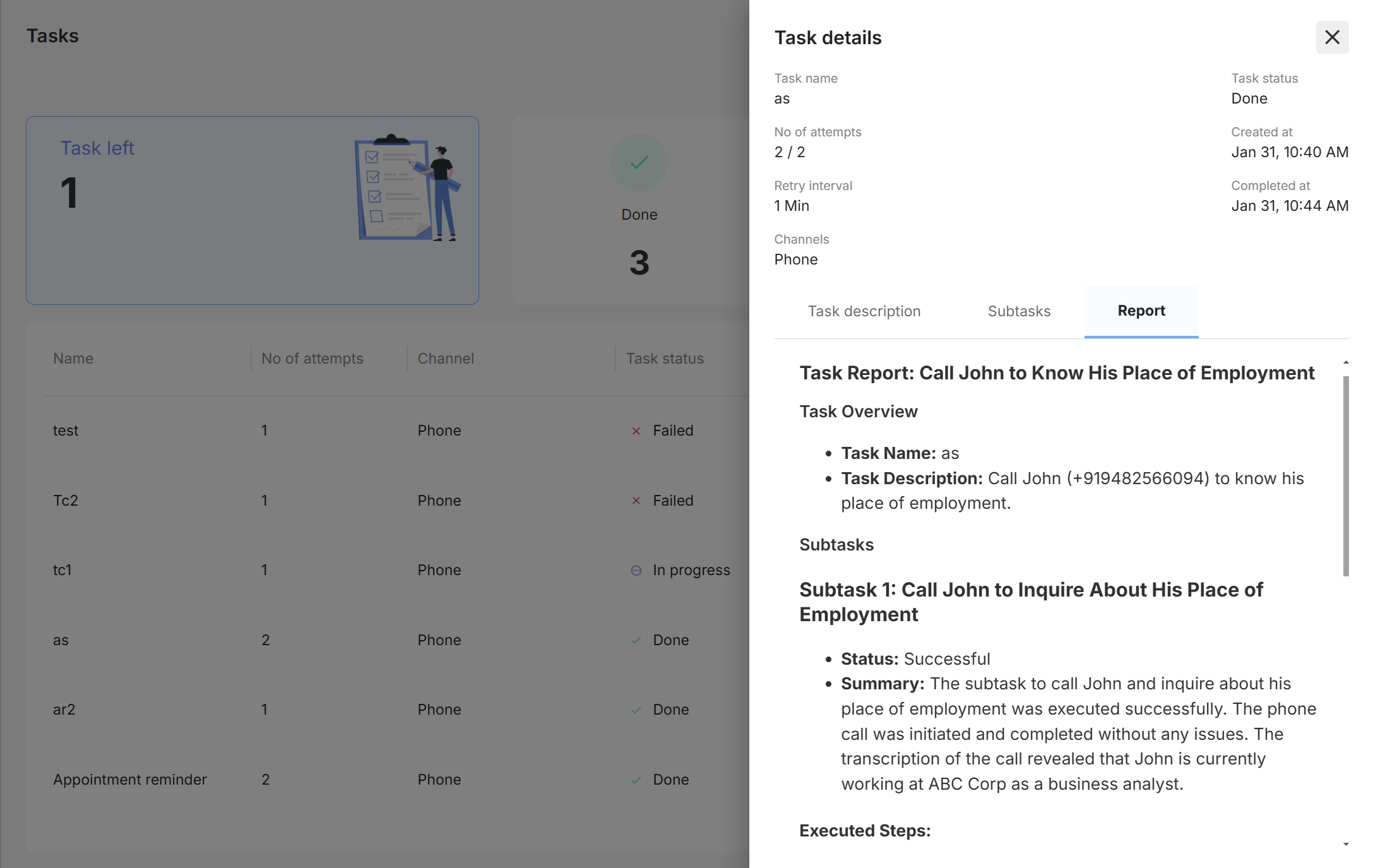Image resolution: width=1373 pixels, height=868 pixels.
Task: Click the Failed status icon for 'Tc2' task
Action: pos(635,500)
